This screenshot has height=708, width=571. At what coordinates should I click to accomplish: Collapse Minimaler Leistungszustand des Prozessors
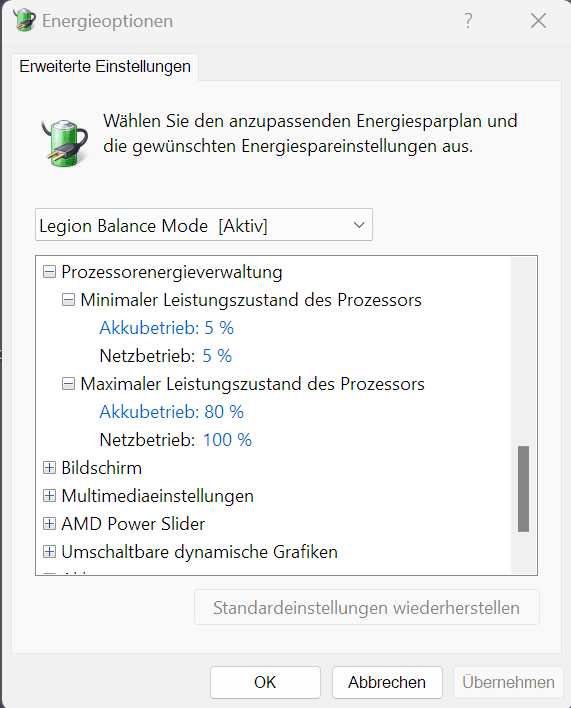pyautogui.click(x=68, y=300)
